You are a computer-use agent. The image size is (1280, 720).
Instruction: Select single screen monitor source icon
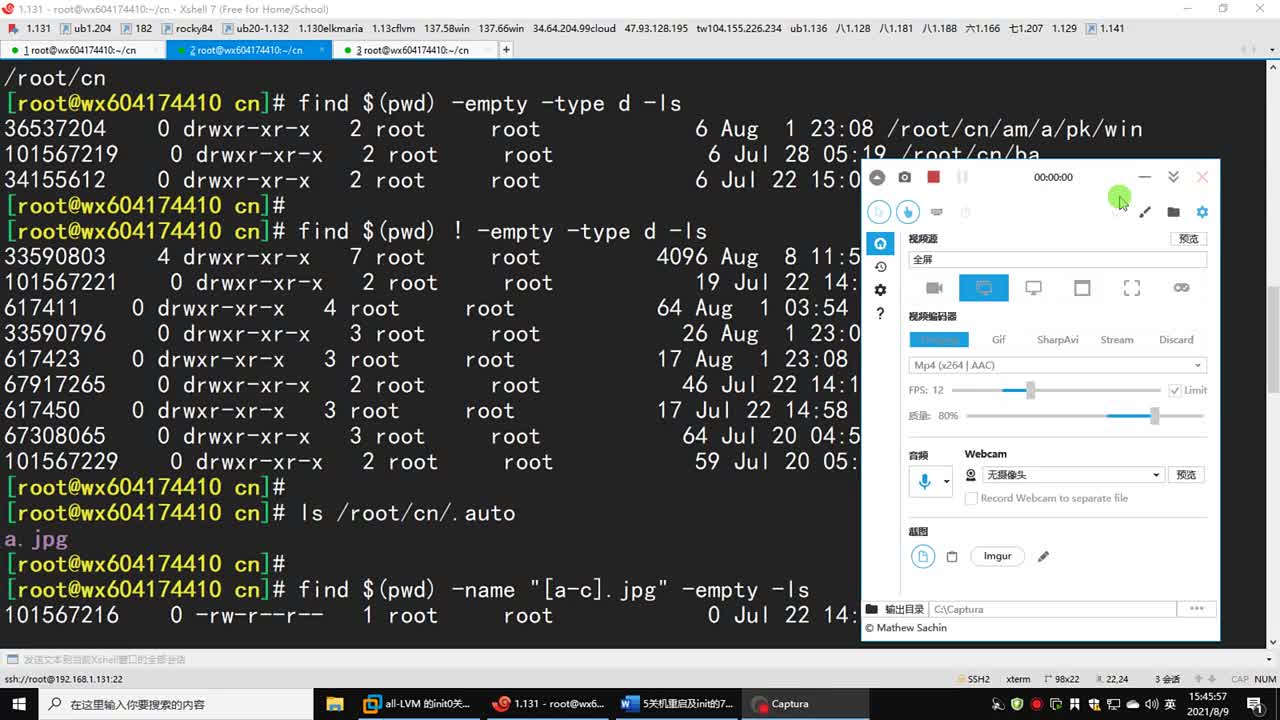pyautogui.click(x=1033, y=288)
